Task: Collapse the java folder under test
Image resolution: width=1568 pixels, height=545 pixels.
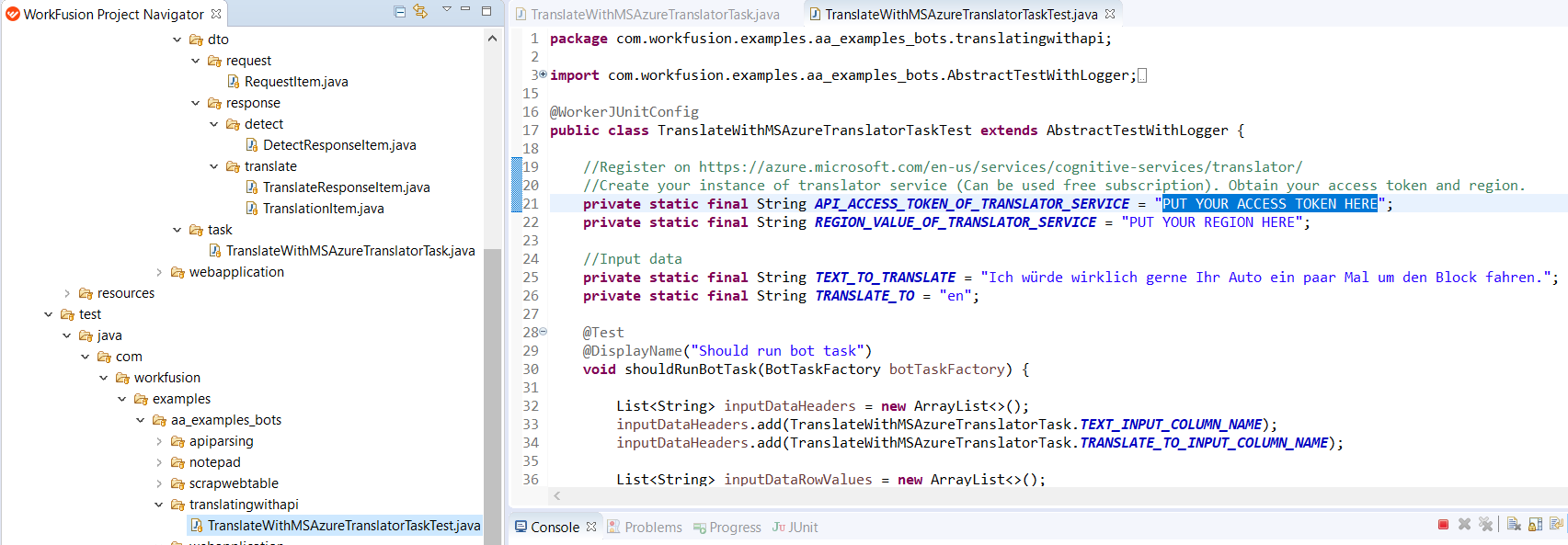Action: click(67, 335)
